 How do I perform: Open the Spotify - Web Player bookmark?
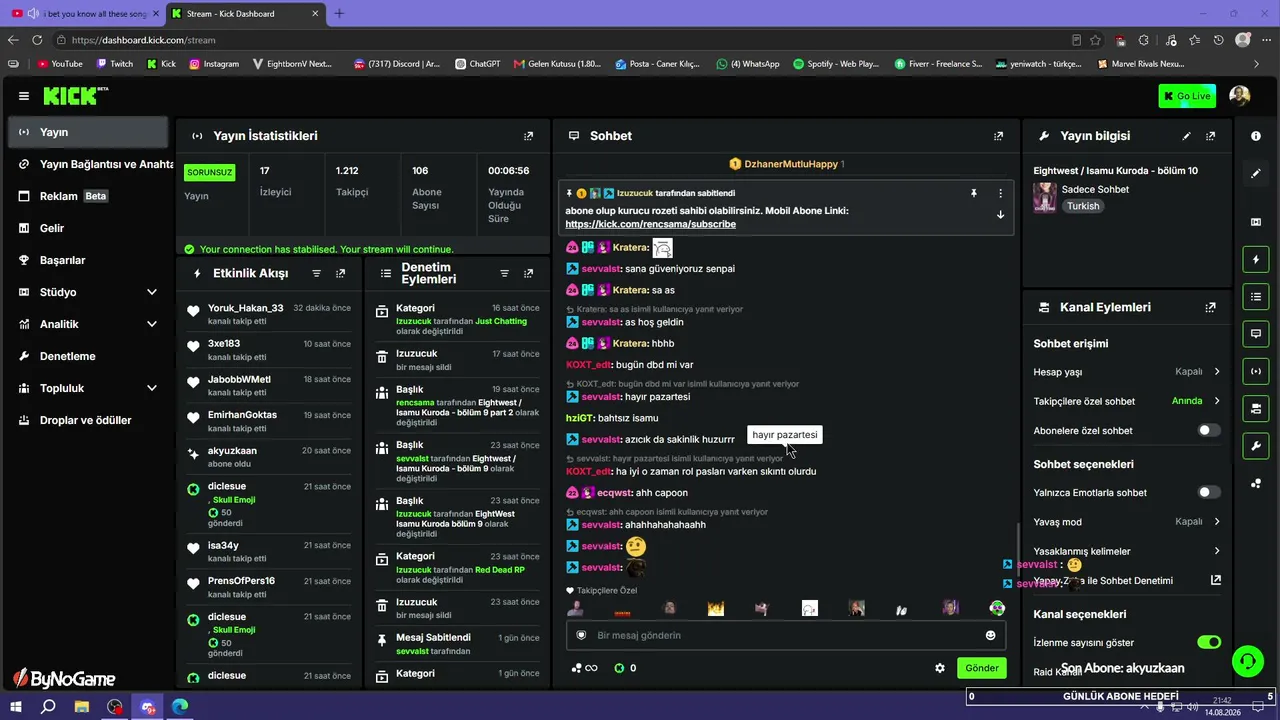click(836, 64)
